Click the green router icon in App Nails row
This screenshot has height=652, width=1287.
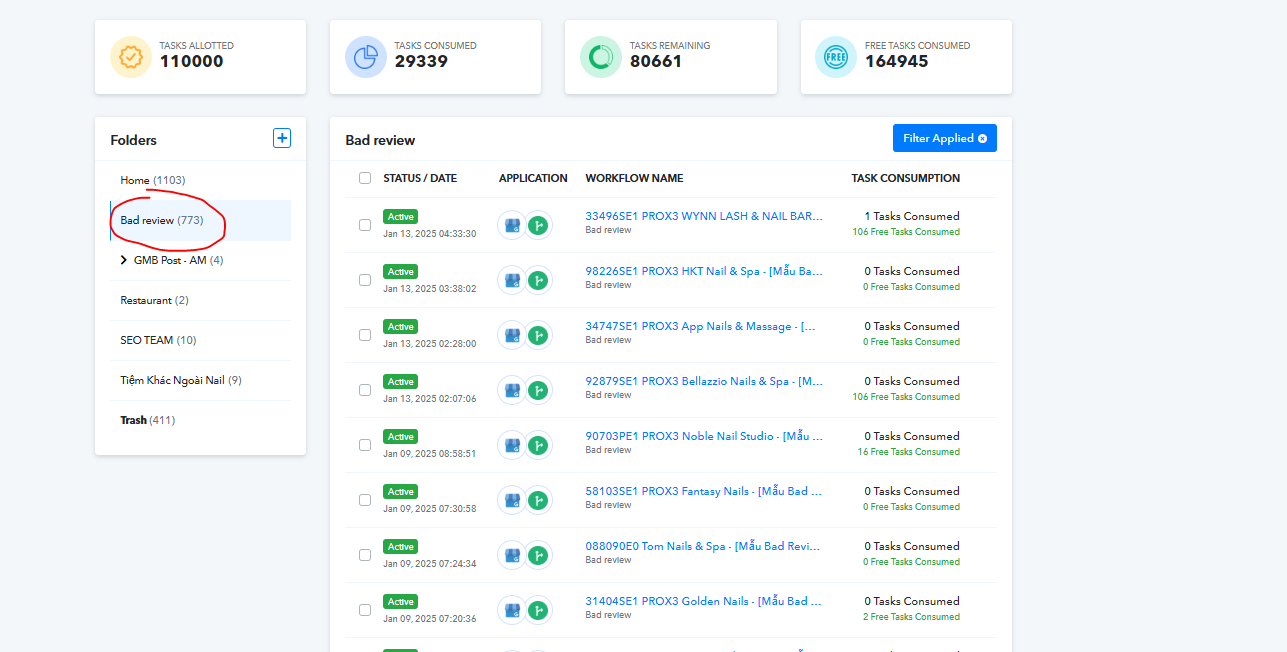[x=538, y=335]
